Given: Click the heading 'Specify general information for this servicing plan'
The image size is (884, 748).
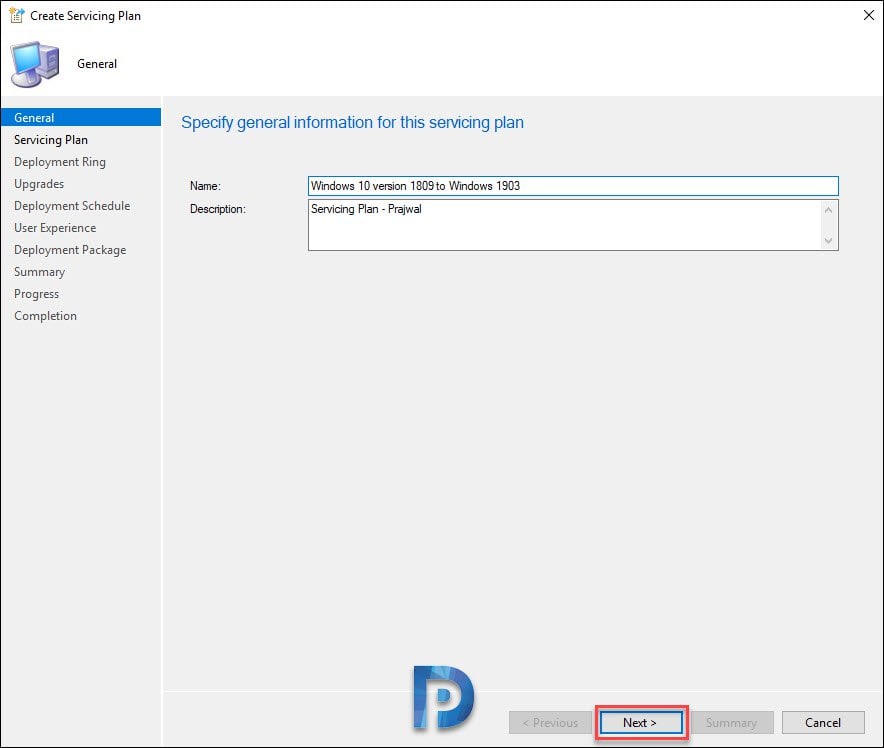Looking at the screenshot, I should 352,122.
